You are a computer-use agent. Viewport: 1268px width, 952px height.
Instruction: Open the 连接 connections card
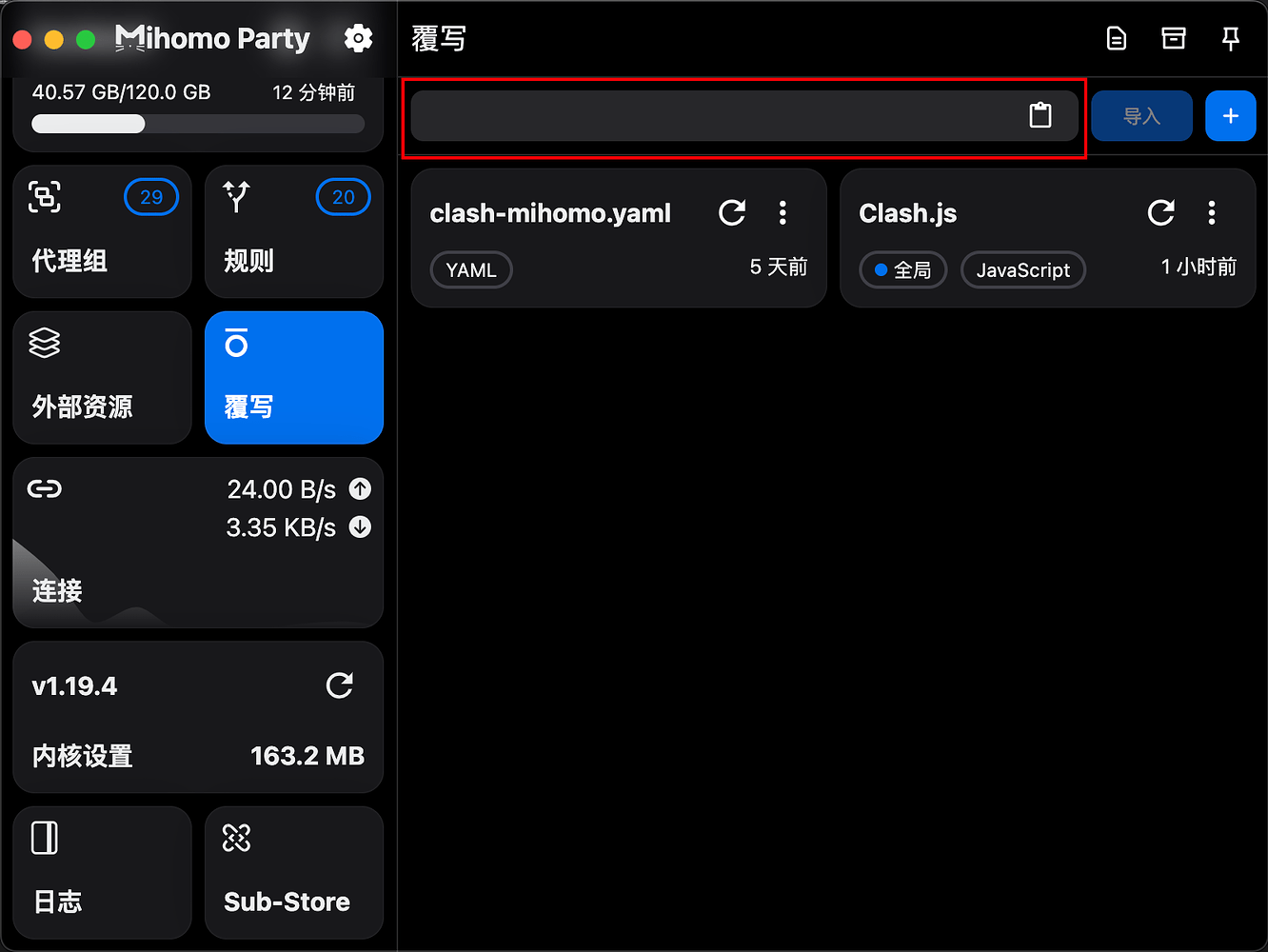click(198, 542)
